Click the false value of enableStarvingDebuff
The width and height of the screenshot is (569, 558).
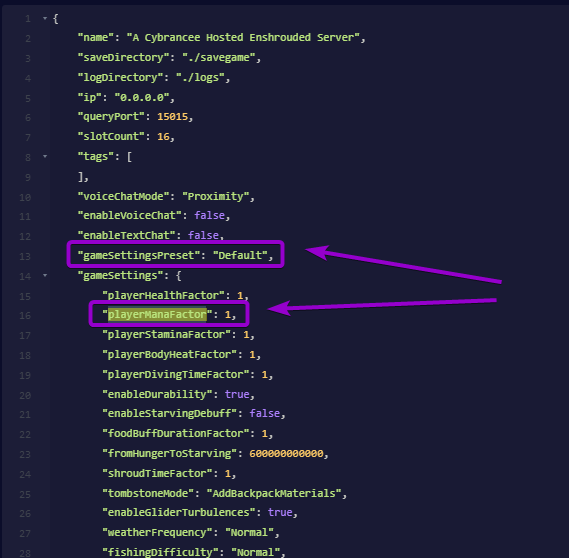point(265,414)
